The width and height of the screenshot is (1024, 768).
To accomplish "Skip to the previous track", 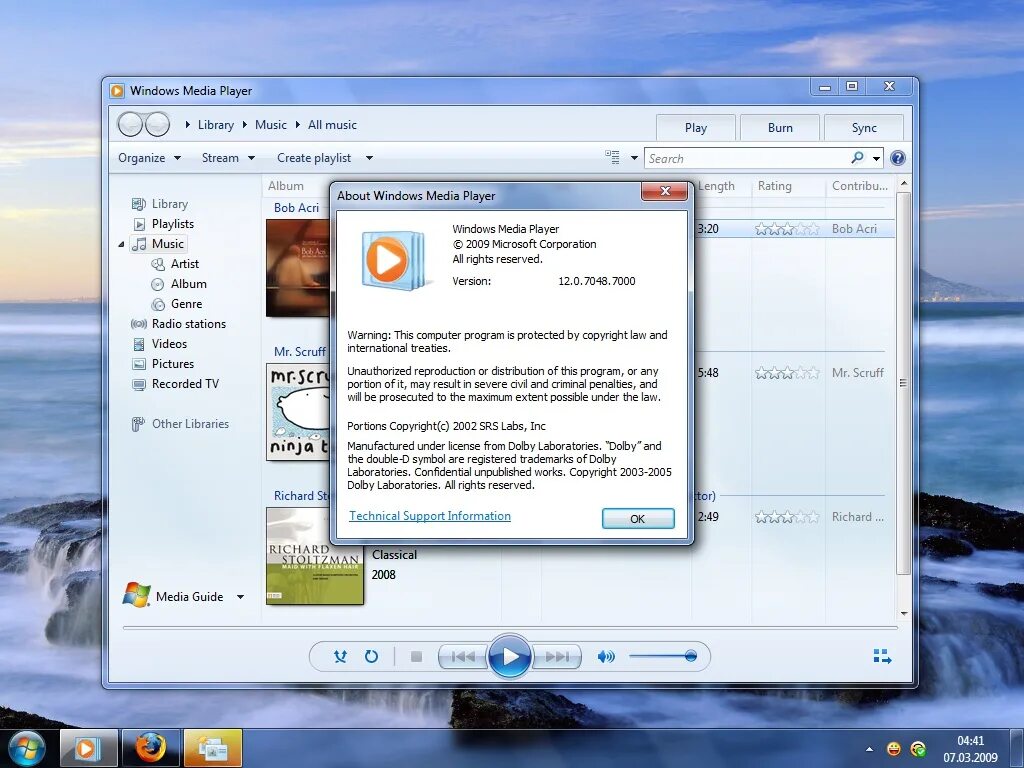I will (463, 656).
